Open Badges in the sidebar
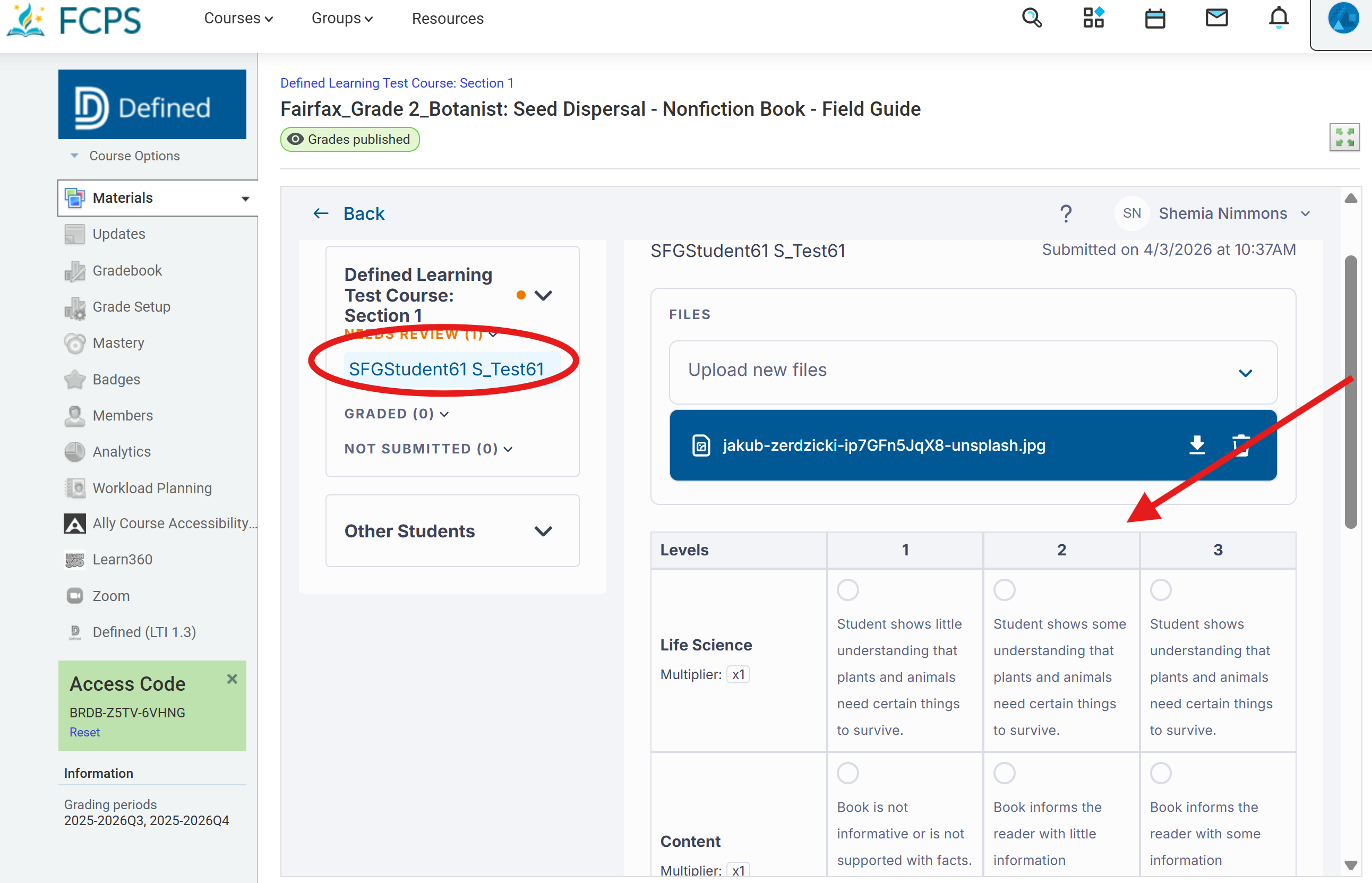1372x883 pixels. tap(116, 380)
